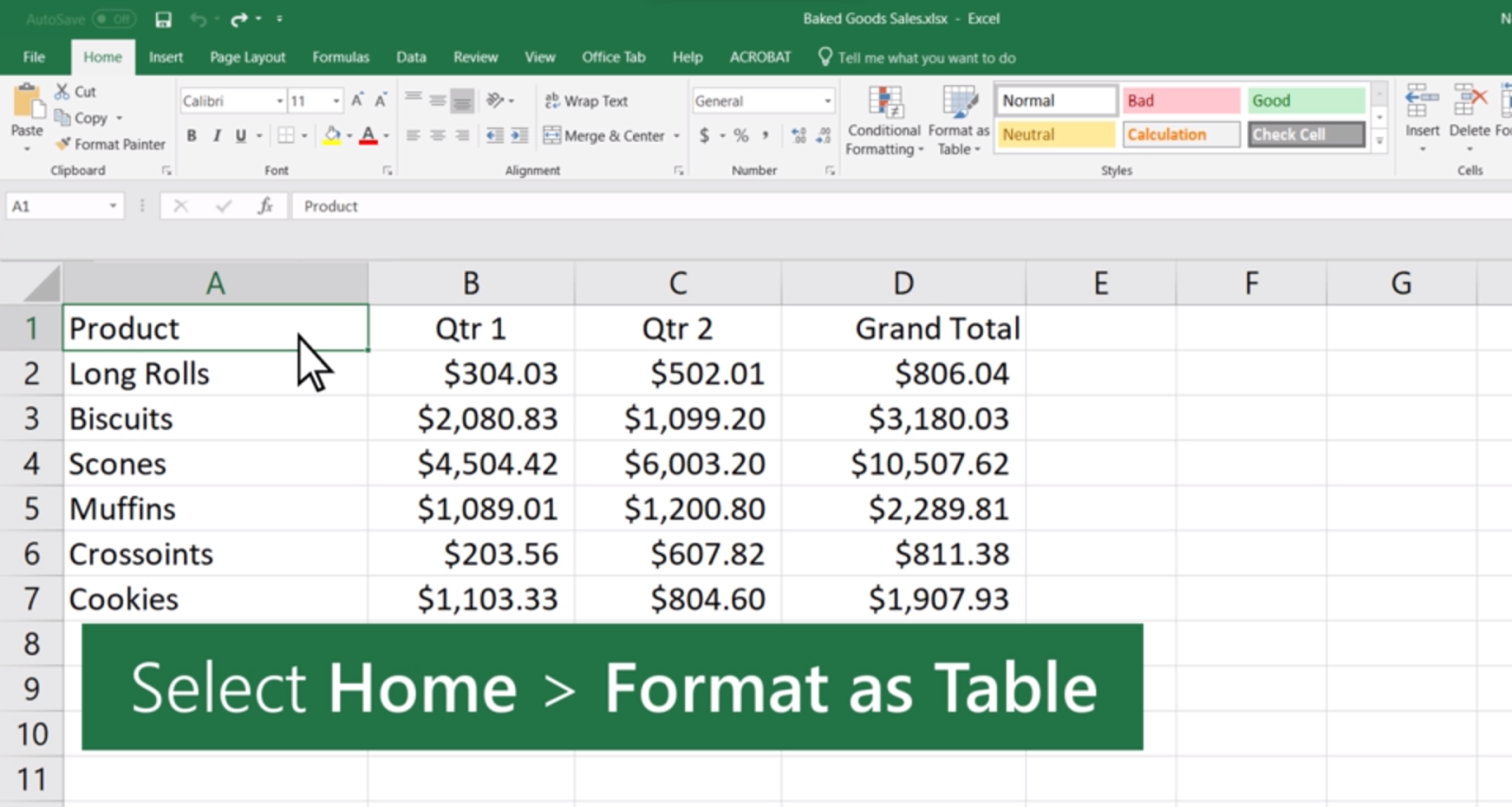Apply the Normal cell style

(1056, 100)
